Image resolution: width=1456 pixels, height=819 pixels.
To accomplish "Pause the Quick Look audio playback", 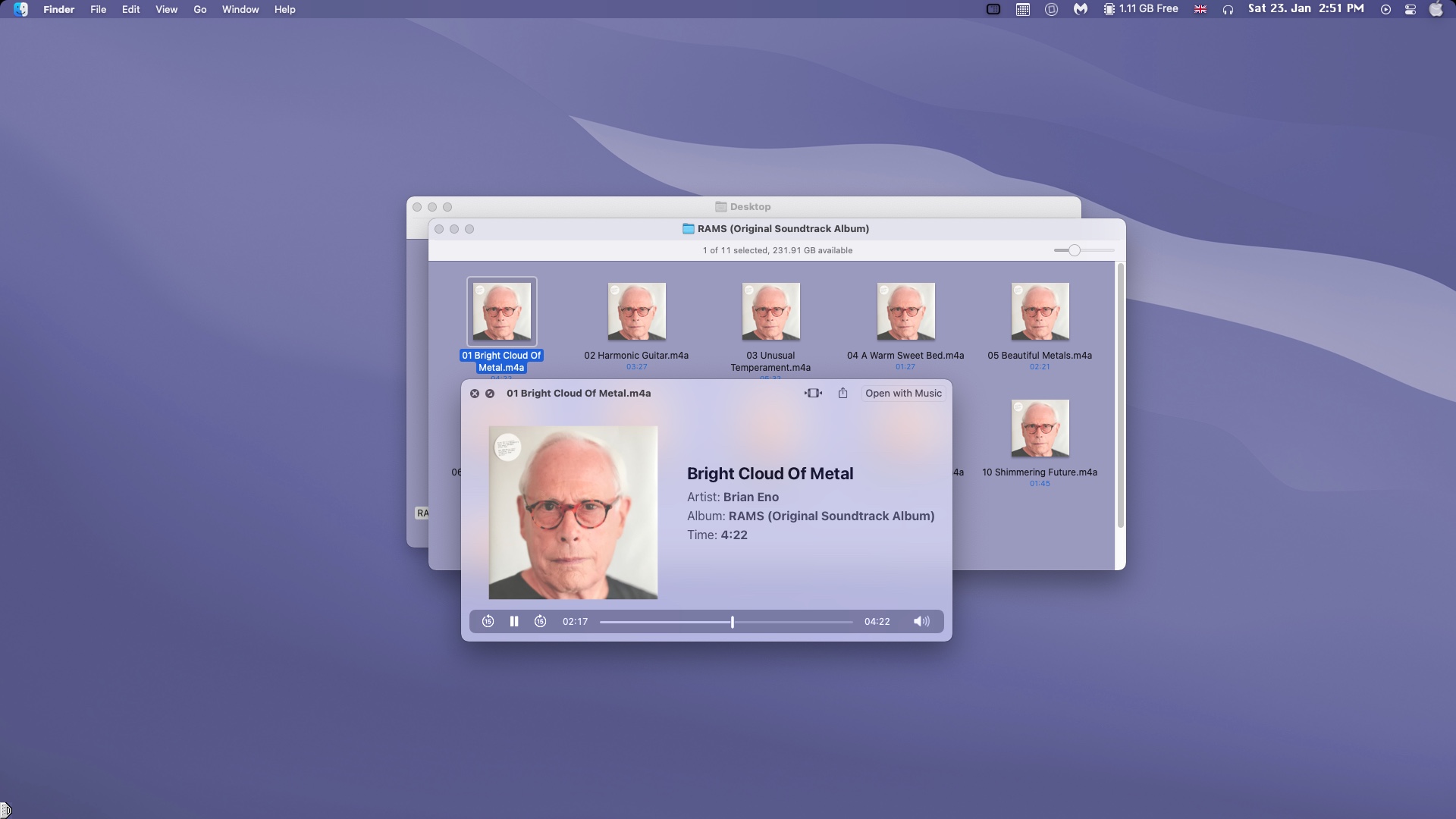I will (x=514, y=621).
